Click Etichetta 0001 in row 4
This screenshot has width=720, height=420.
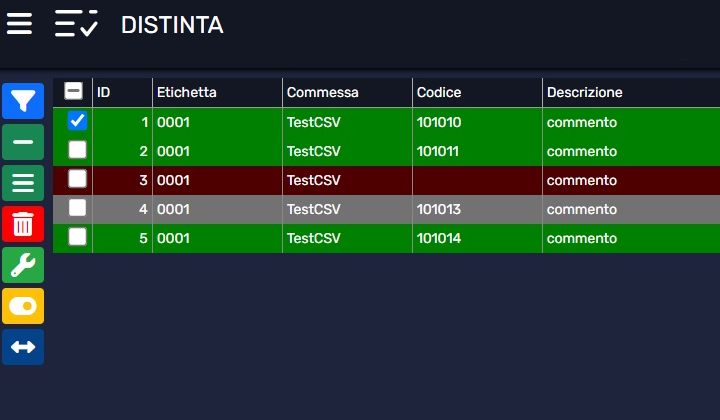(x=173, y=209)
